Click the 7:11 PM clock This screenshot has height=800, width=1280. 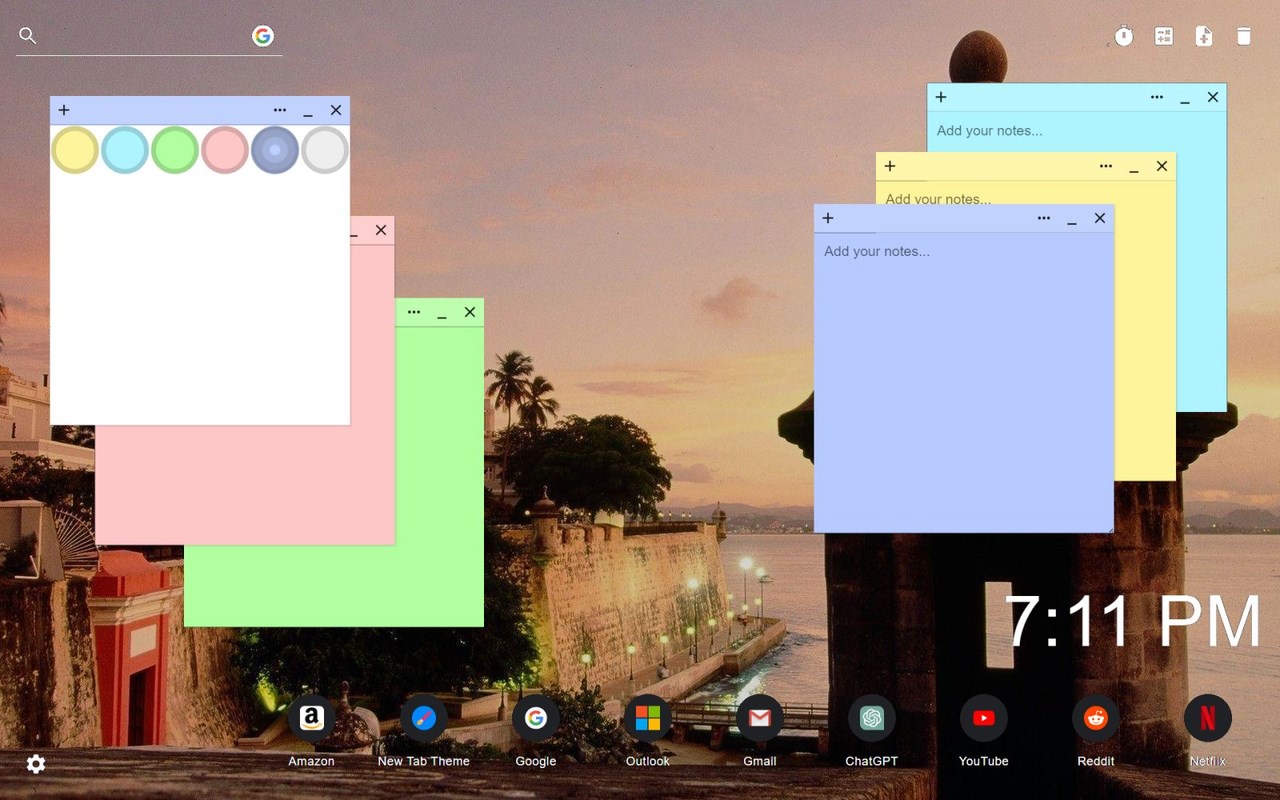[x=1132, y=622]
